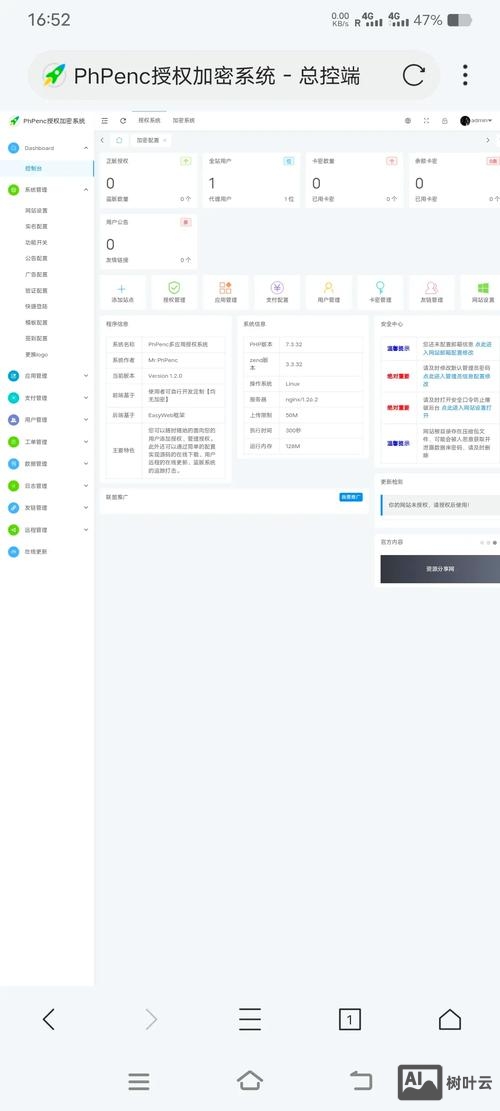
Task: Open 在线更新 sidebar item
Action: [x=47, y=551]
